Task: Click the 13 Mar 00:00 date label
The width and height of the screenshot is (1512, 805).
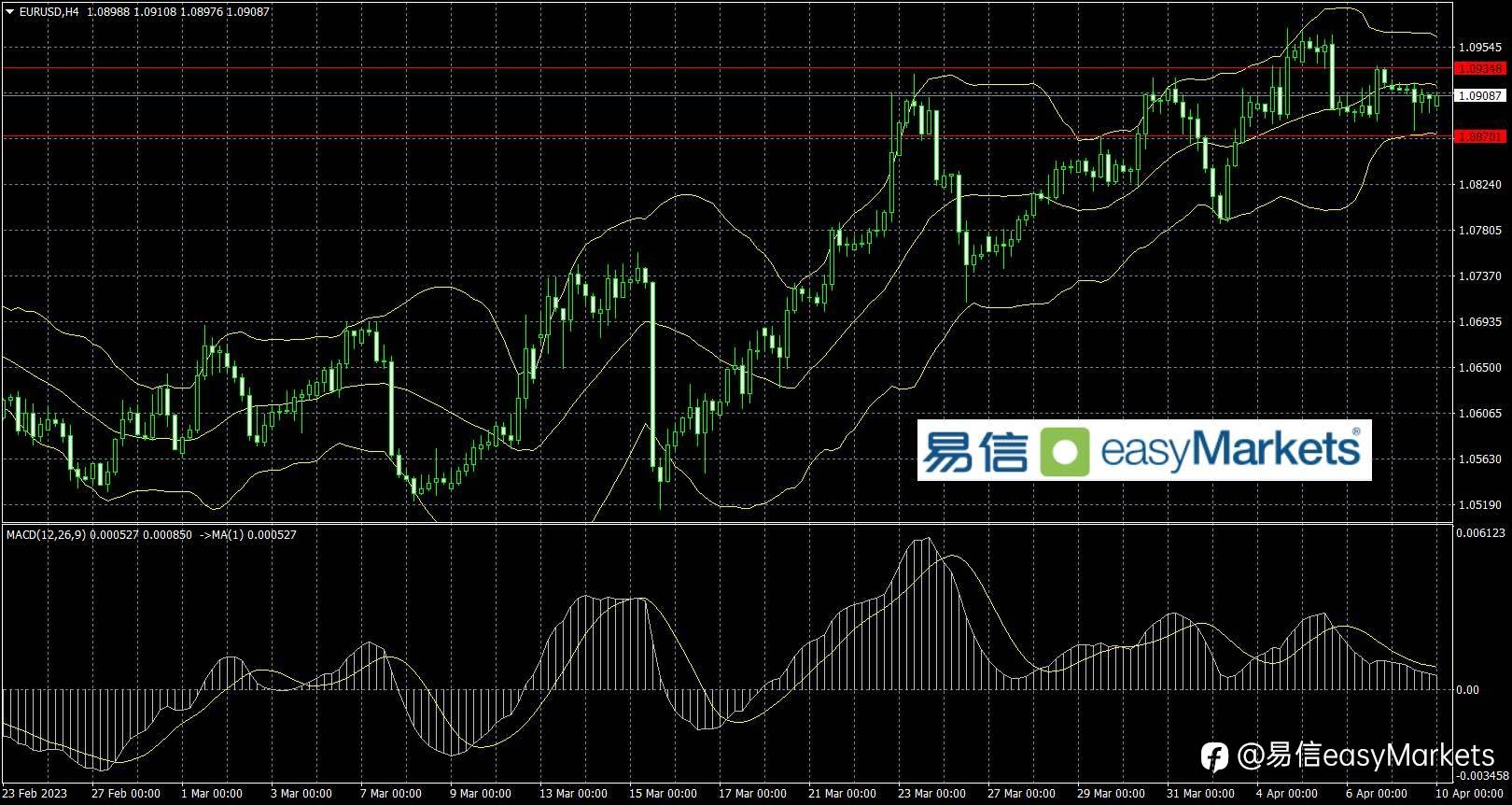Action: coord(573,794)
